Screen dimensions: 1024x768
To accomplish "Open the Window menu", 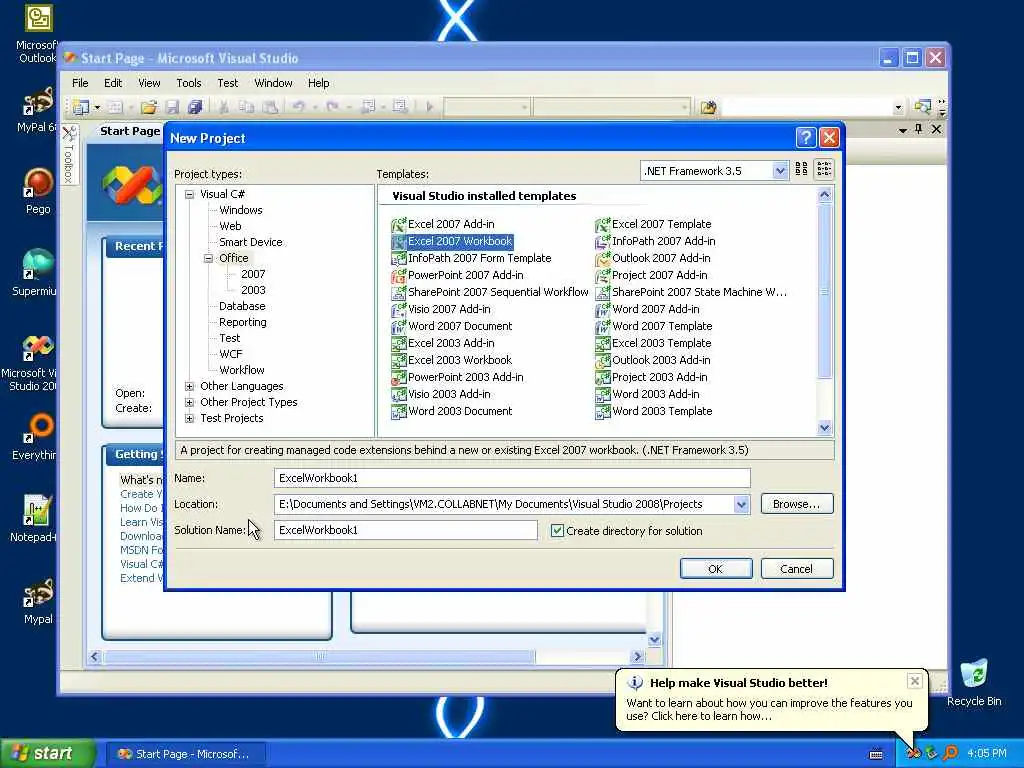I will (x=273, y=83).
